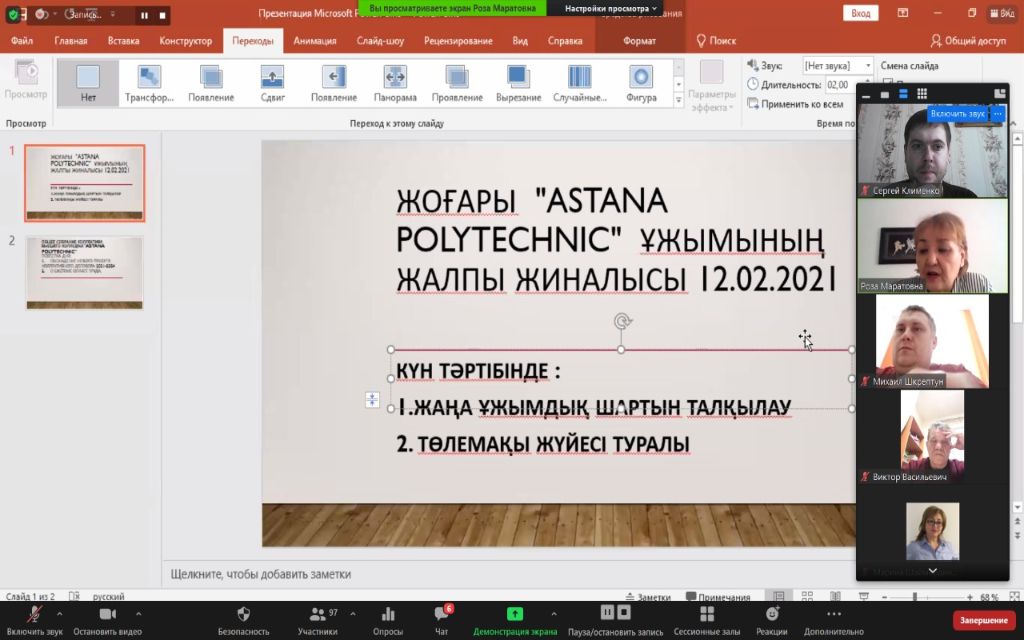Switch to Вставка tab
The height and width of the screenshot is (640, 1024).
(123, 40)
